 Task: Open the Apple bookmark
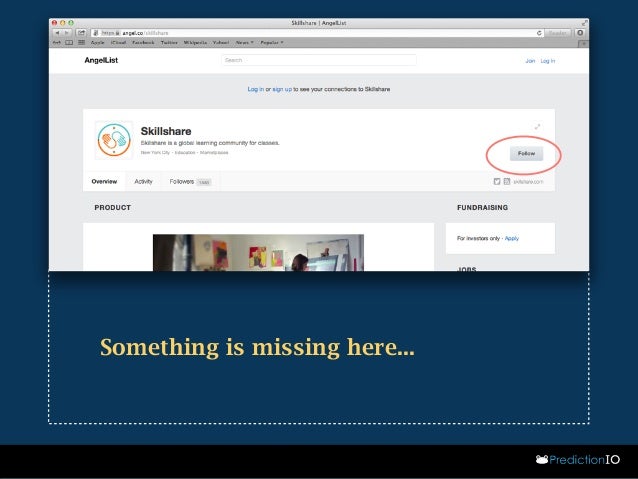click(97, 42)
